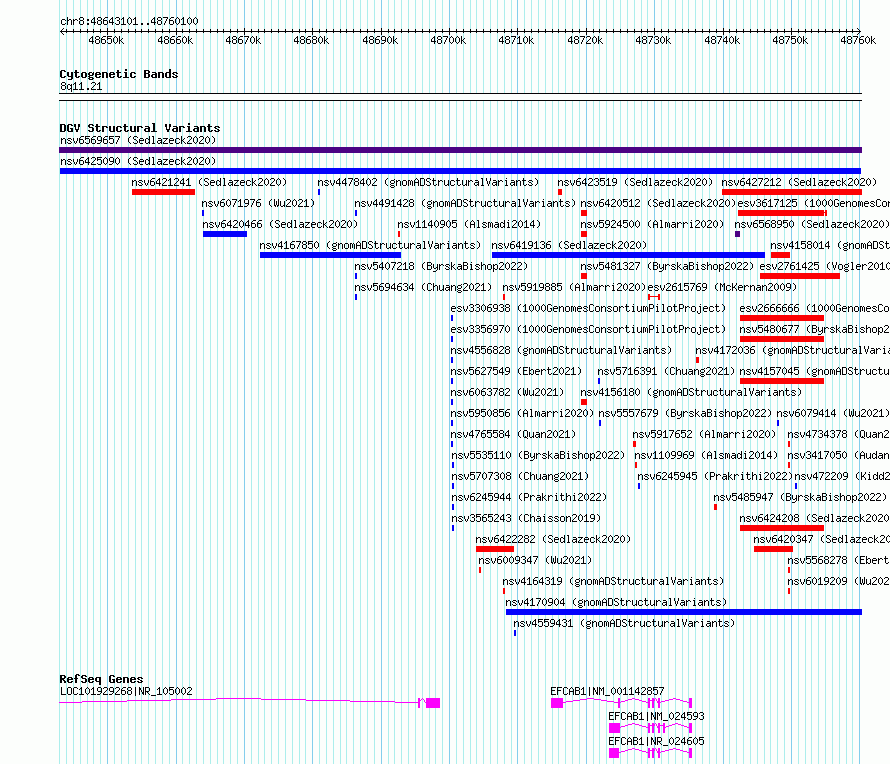Open the EFCAB1|NM_024593 transcript label

[x=656, y=716]
